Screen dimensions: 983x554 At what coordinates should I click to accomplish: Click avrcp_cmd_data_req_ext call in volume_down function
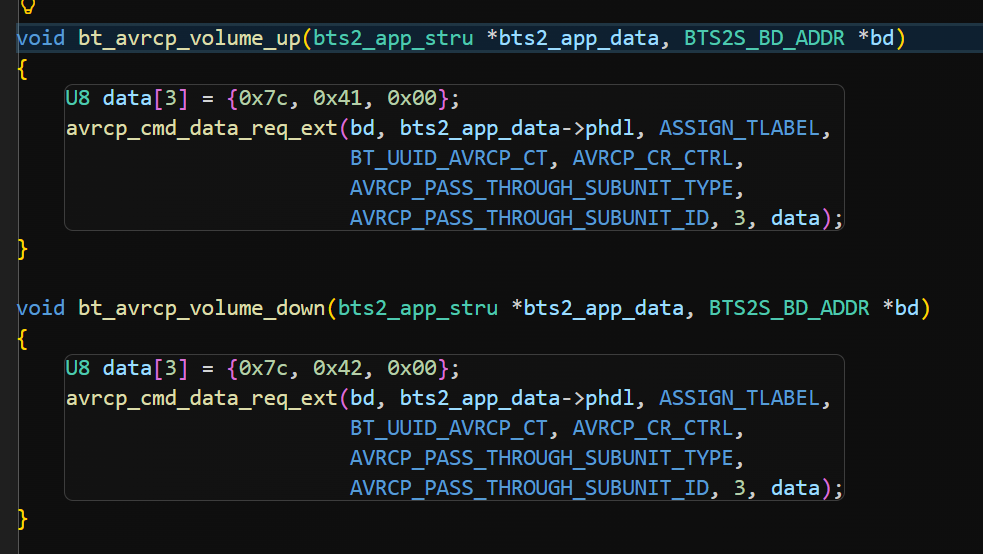[202, 398]
